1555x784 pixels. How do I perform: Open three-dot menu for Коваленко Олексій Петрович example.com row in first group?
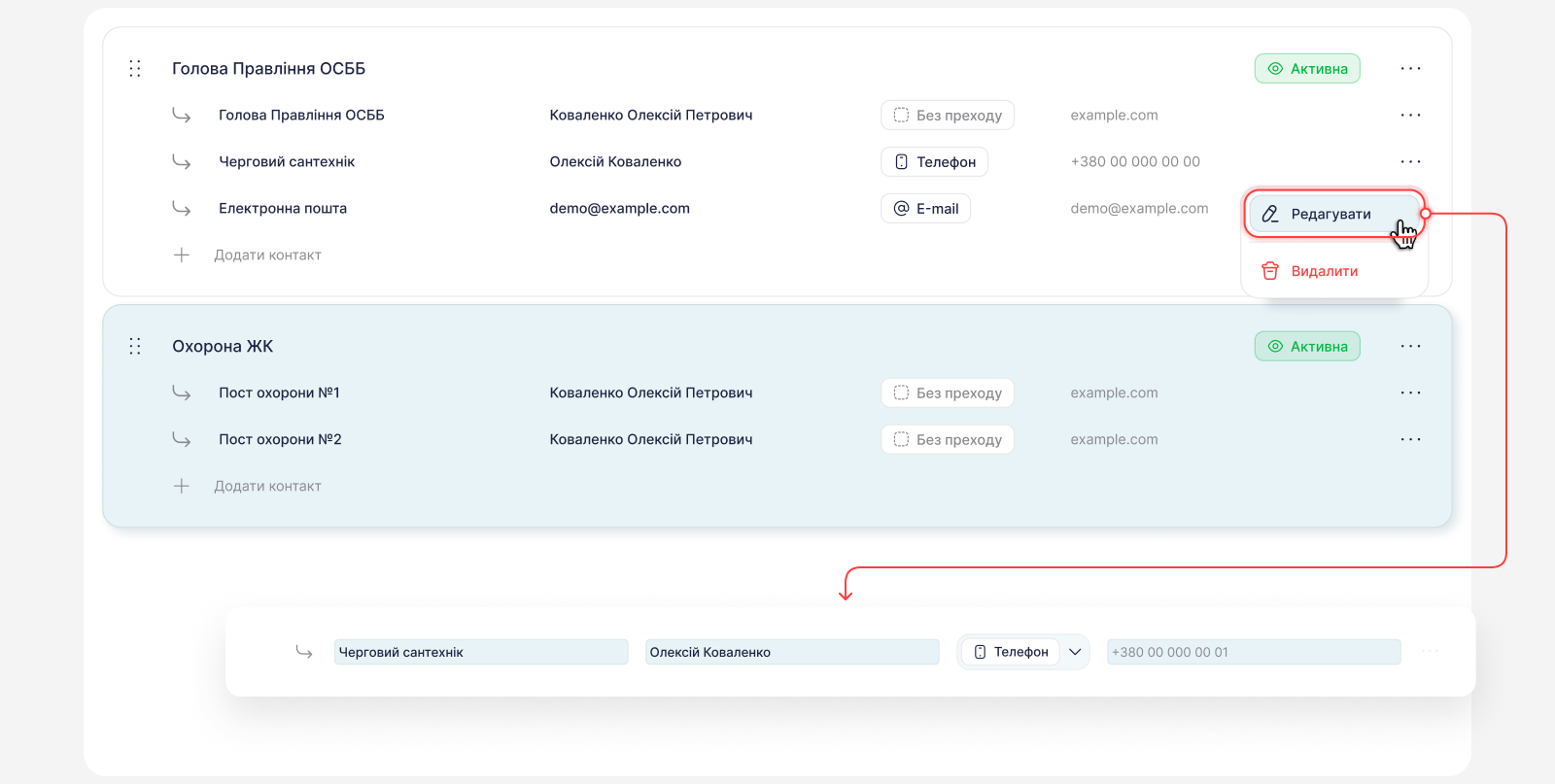(x=1410, y=115)
